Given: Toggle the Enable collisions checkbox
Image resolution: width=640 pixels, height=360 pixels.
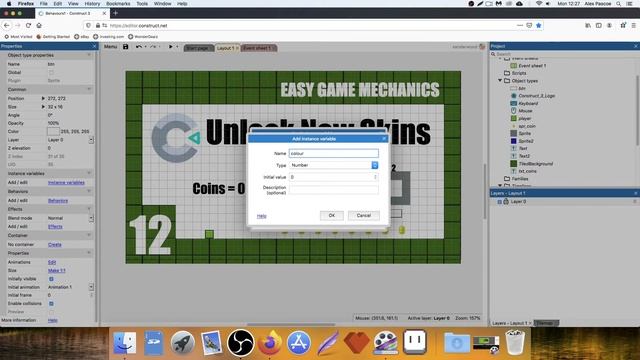Looking at the screenshot, I should [x=51, y=304].
